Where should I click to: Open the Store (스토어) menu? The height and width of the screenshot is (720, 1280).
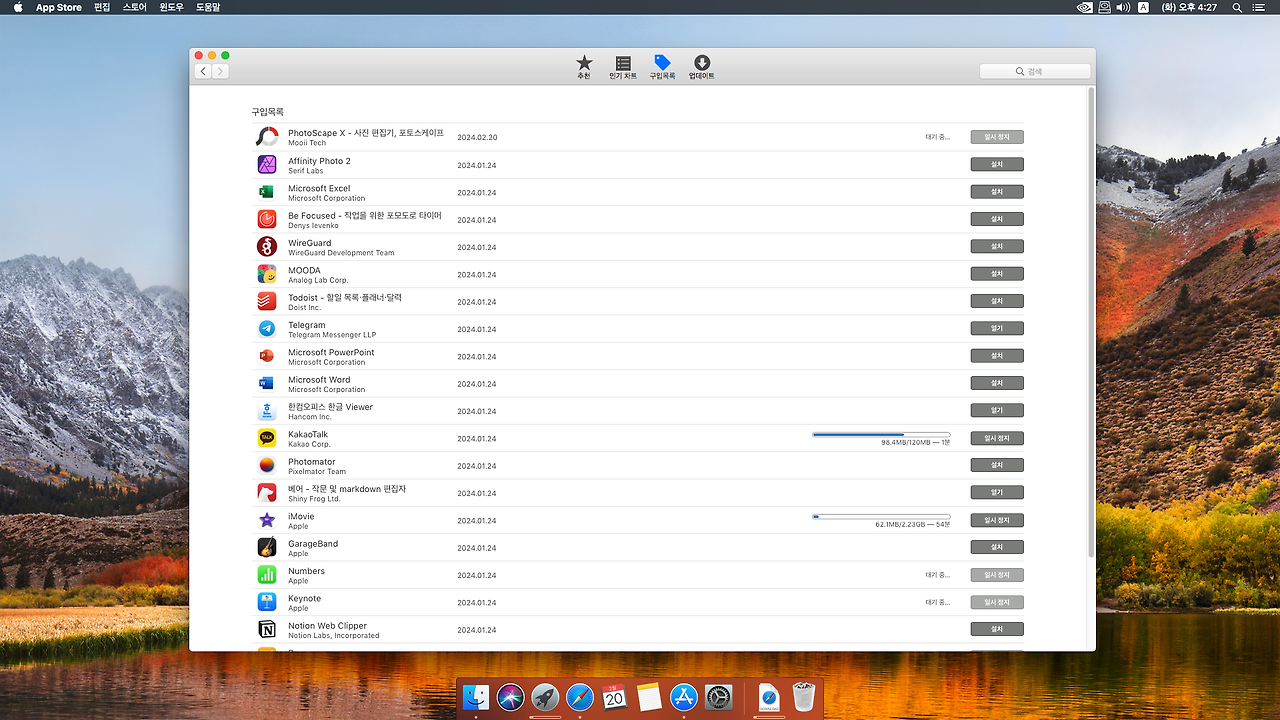point(134,7)
